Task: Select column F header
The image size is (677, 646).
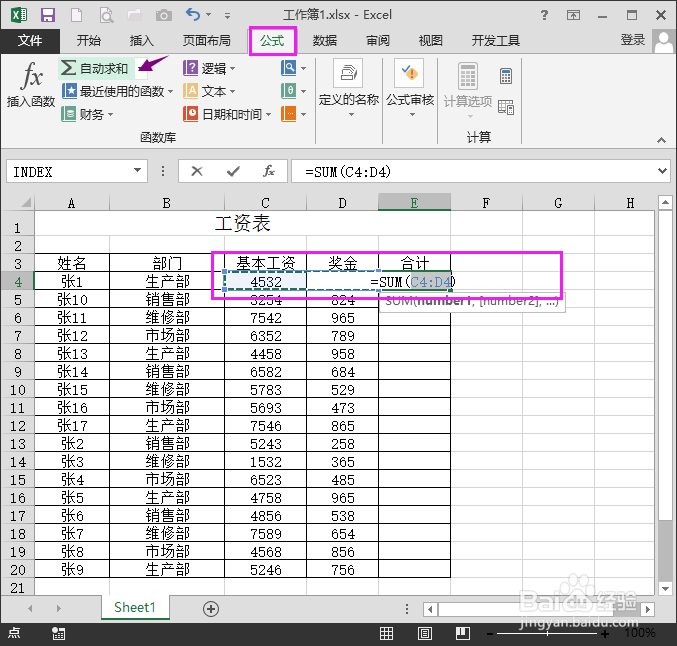Action: point(486,203)
